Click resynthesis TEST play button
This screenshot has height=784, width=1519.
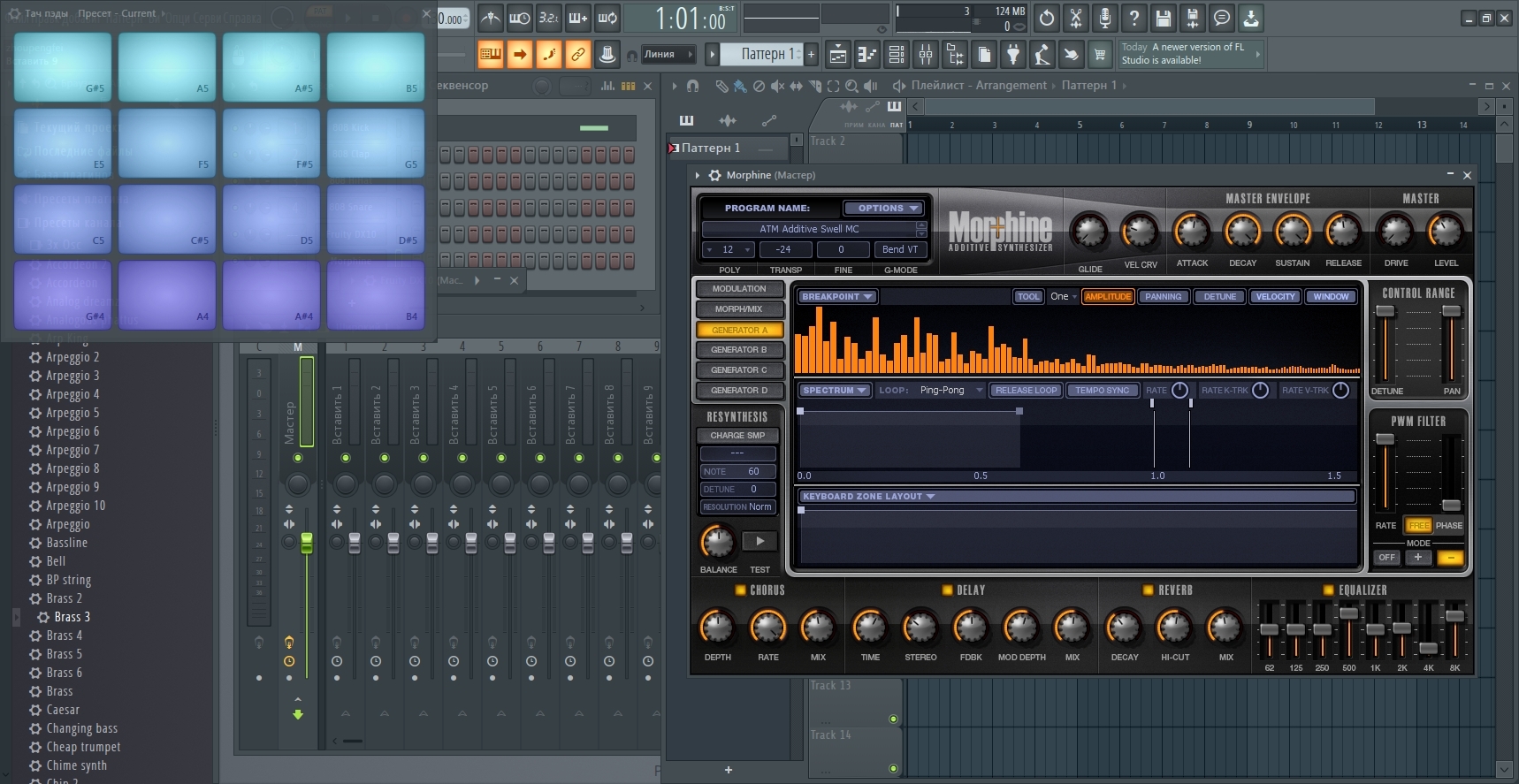pos(759,541)
